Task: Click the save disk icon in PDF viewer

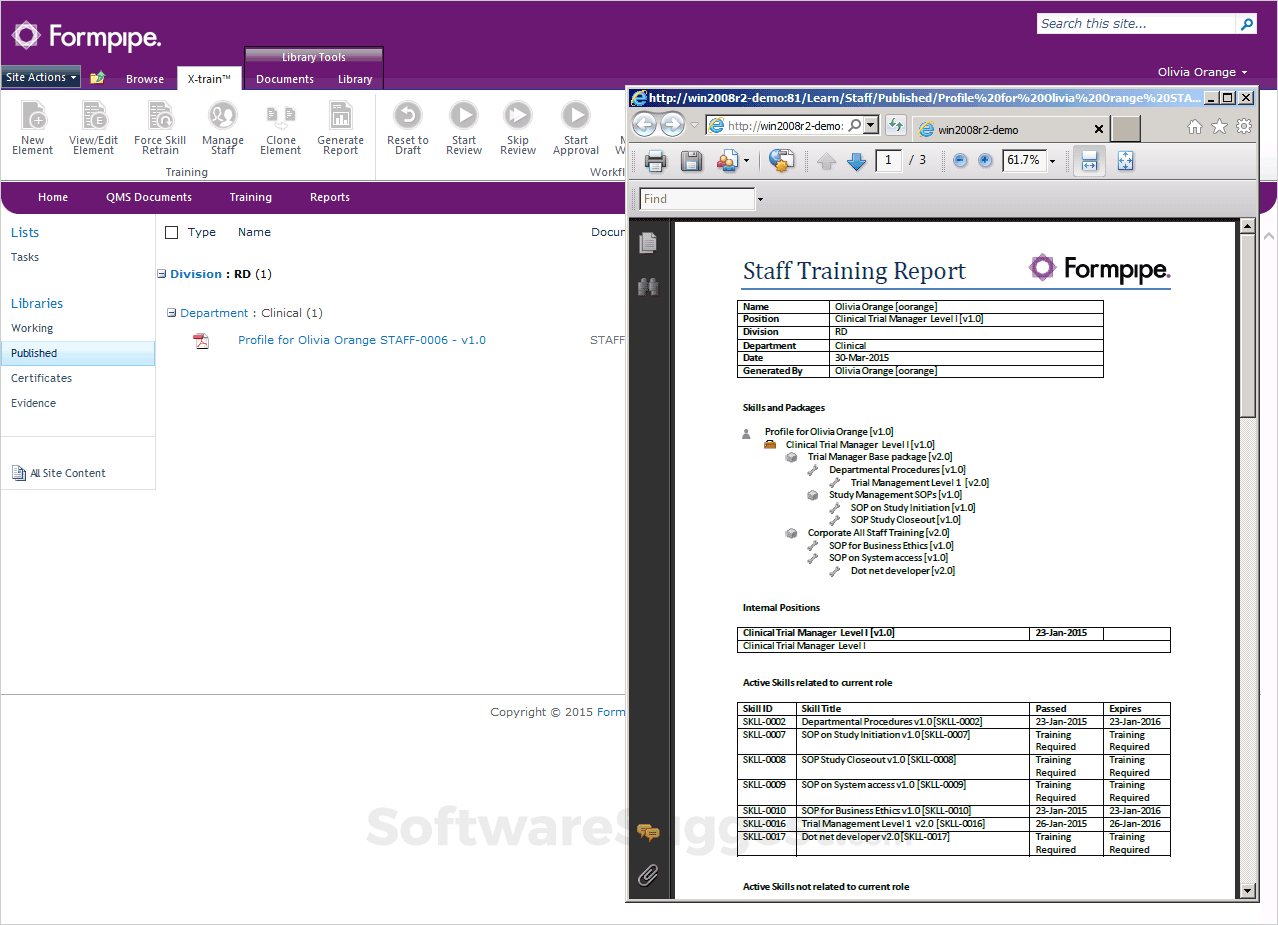Action: (691, 161)
